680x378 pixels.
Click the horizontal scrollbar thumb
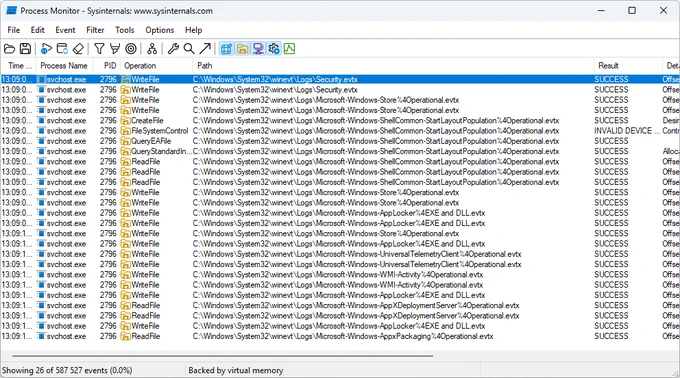coord(222,356)
